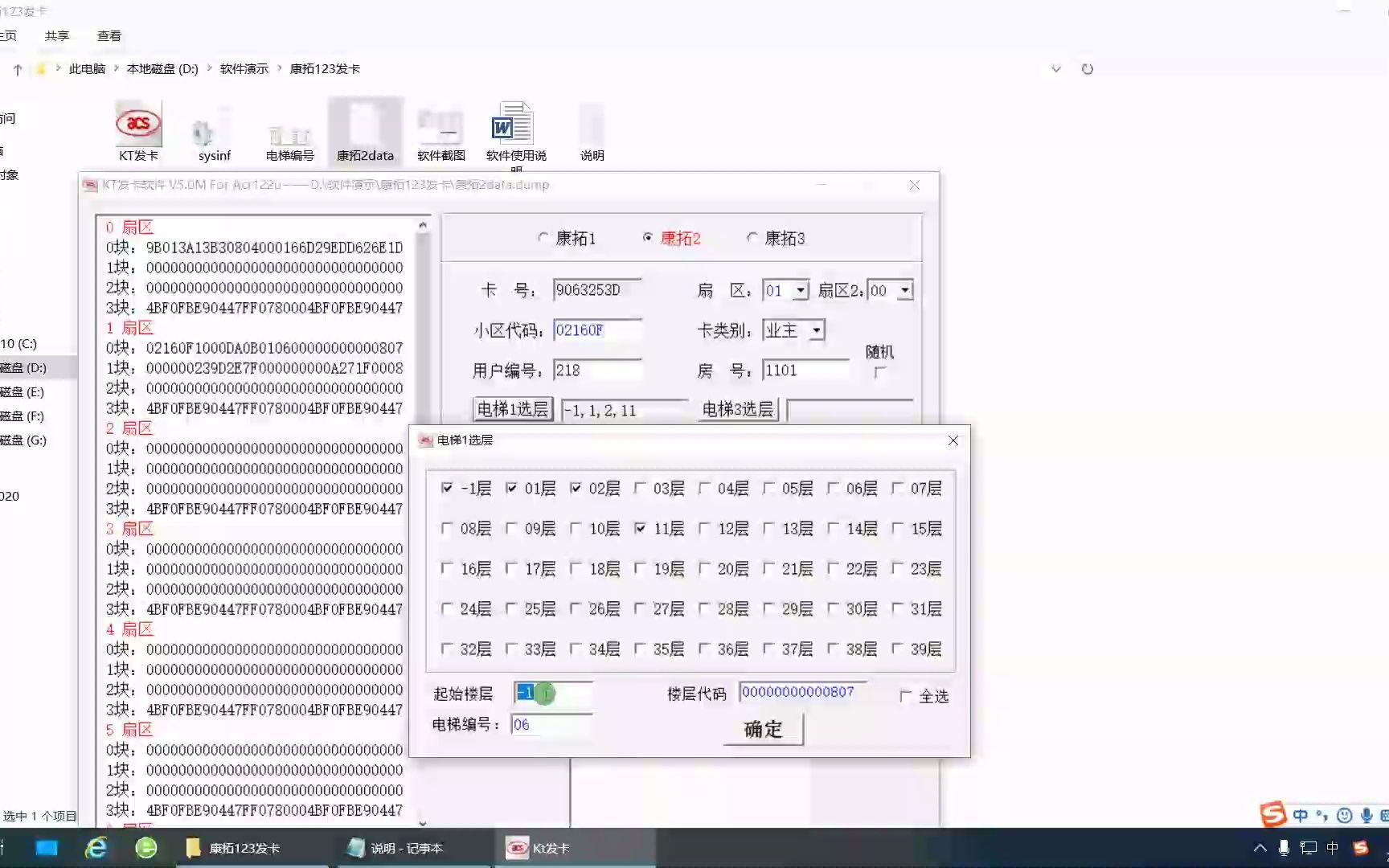Click the 起始楼层 start floor field
The width and height of the screenshot is (1389, 868).
553,693
